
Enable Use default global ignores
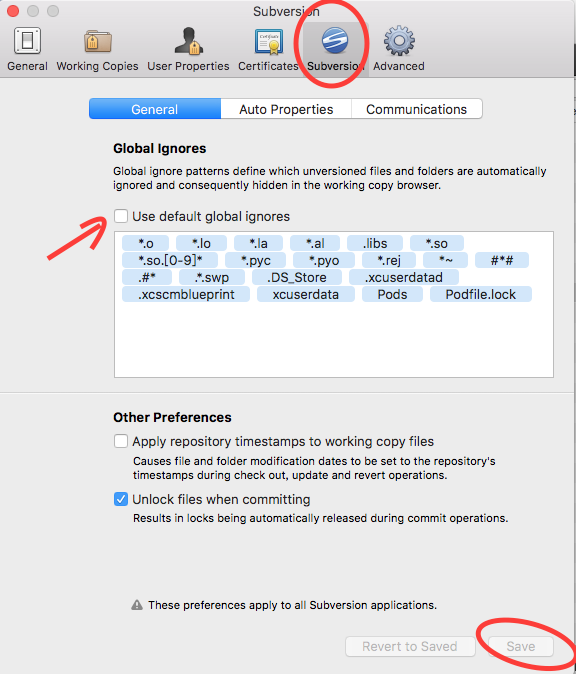coord(121,216)
